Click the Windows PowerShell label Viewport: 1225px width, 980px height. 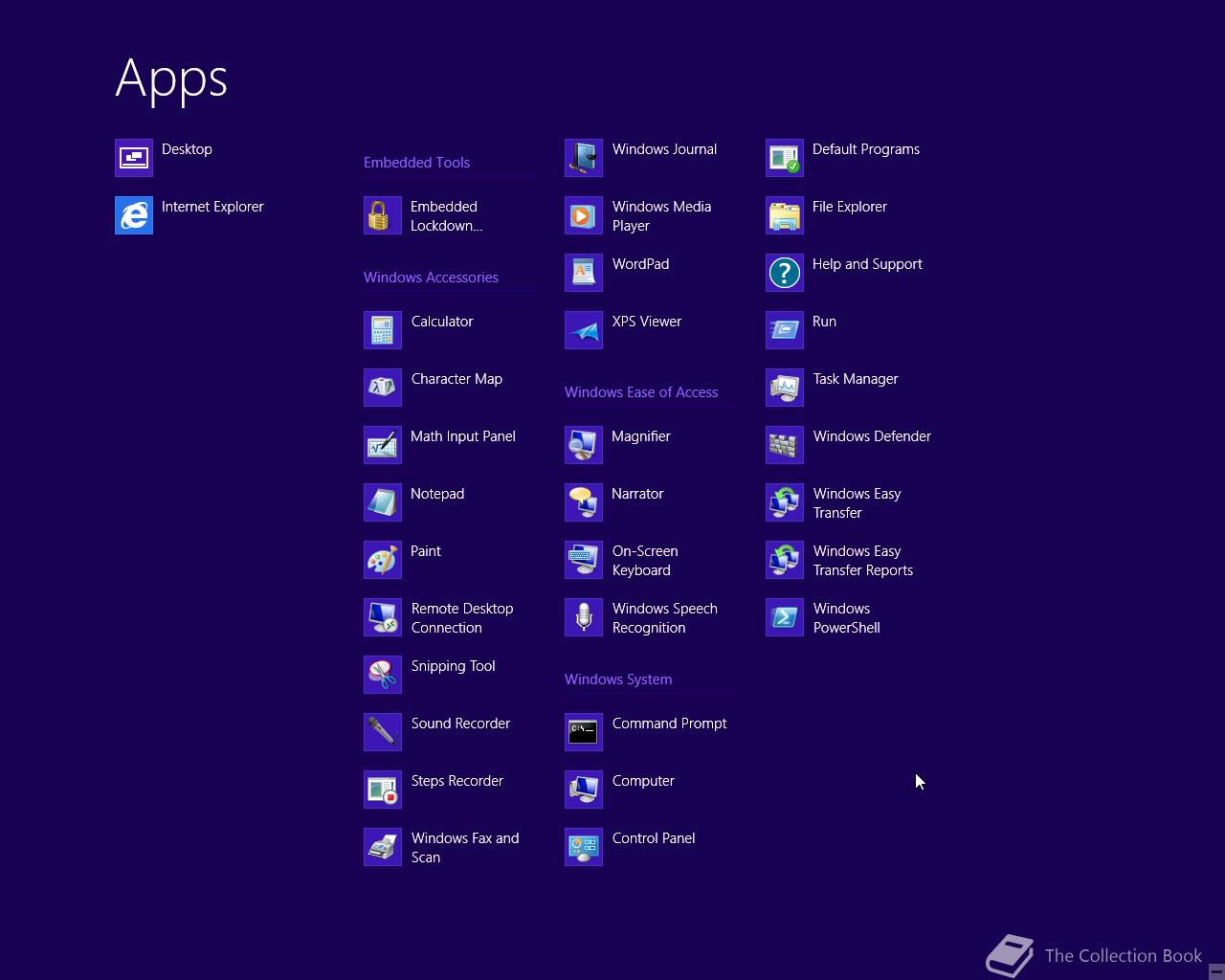coord(847,618)
